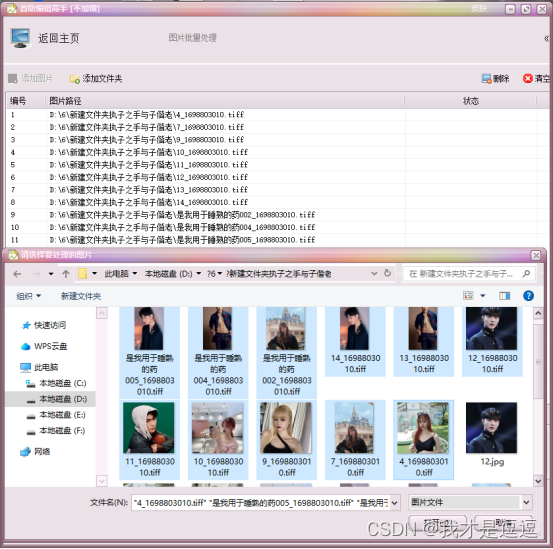Click the 删除 delete icon
553x549 pixels.
(x=486, y=79)
